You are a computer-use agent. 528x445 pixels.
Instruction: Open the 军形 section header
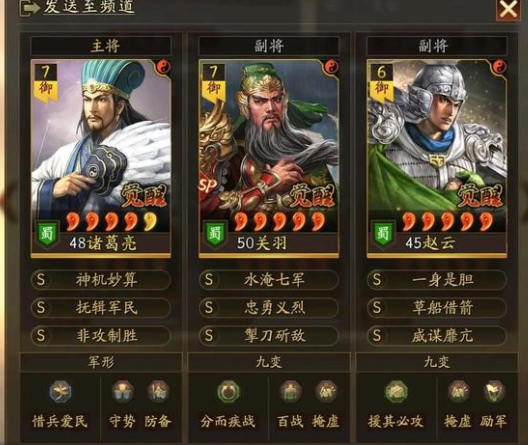[101, 362]
